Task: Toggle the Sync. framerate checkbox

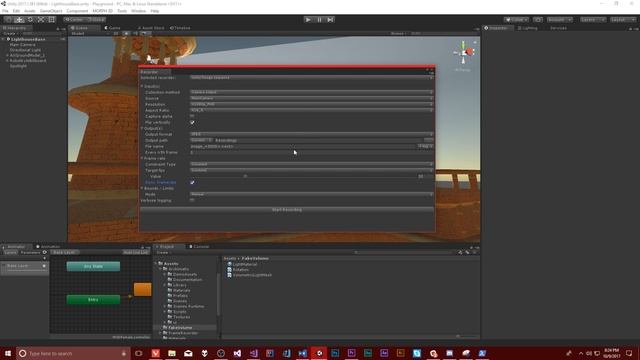Action: [192, 182]
